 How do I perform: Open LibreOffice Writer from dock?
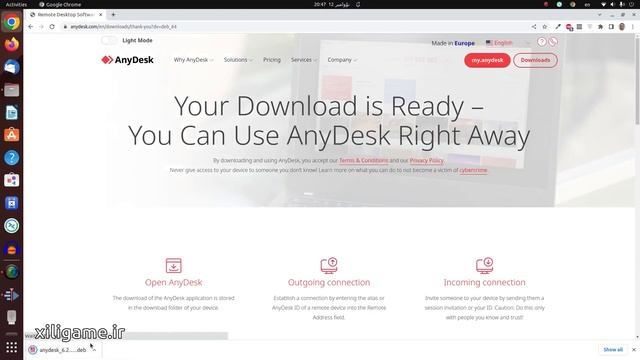(11, 113)
